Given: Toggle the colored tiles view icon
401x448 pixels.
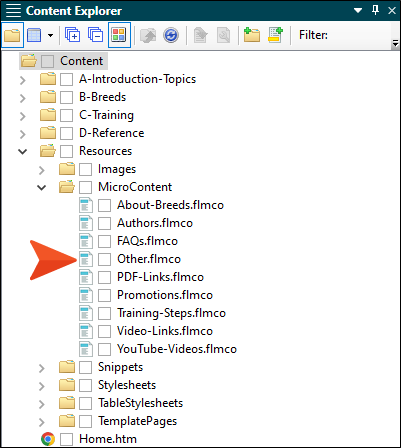Looking at the screenshot, I should [119, 35].
